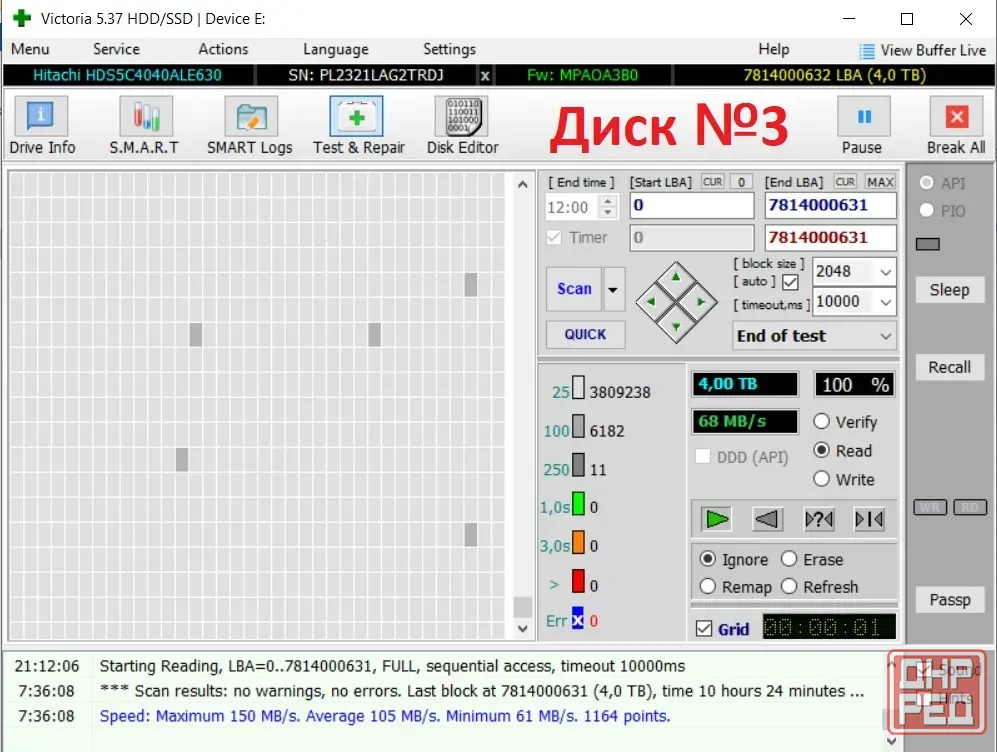Click the Start LBA input field
This screenshot has width=997, height=752.
692,205
